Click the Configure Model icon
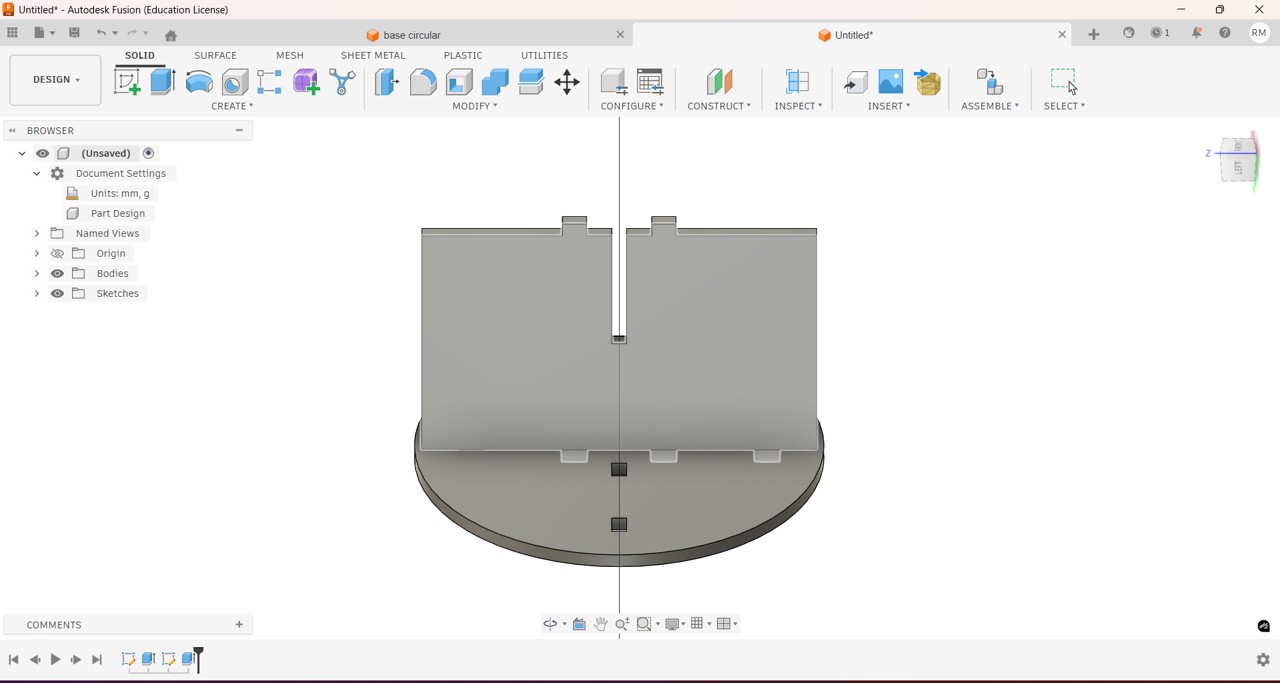This screenshot has height=683, width=1280. 614,82
